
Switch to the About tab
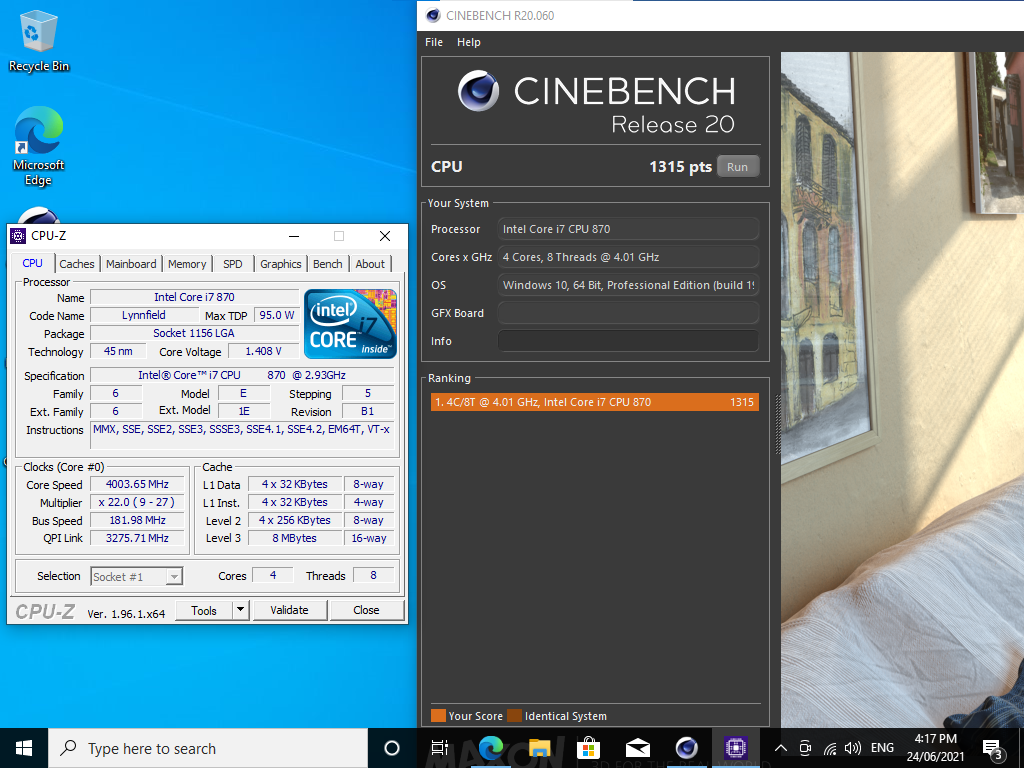pos(370,264)
